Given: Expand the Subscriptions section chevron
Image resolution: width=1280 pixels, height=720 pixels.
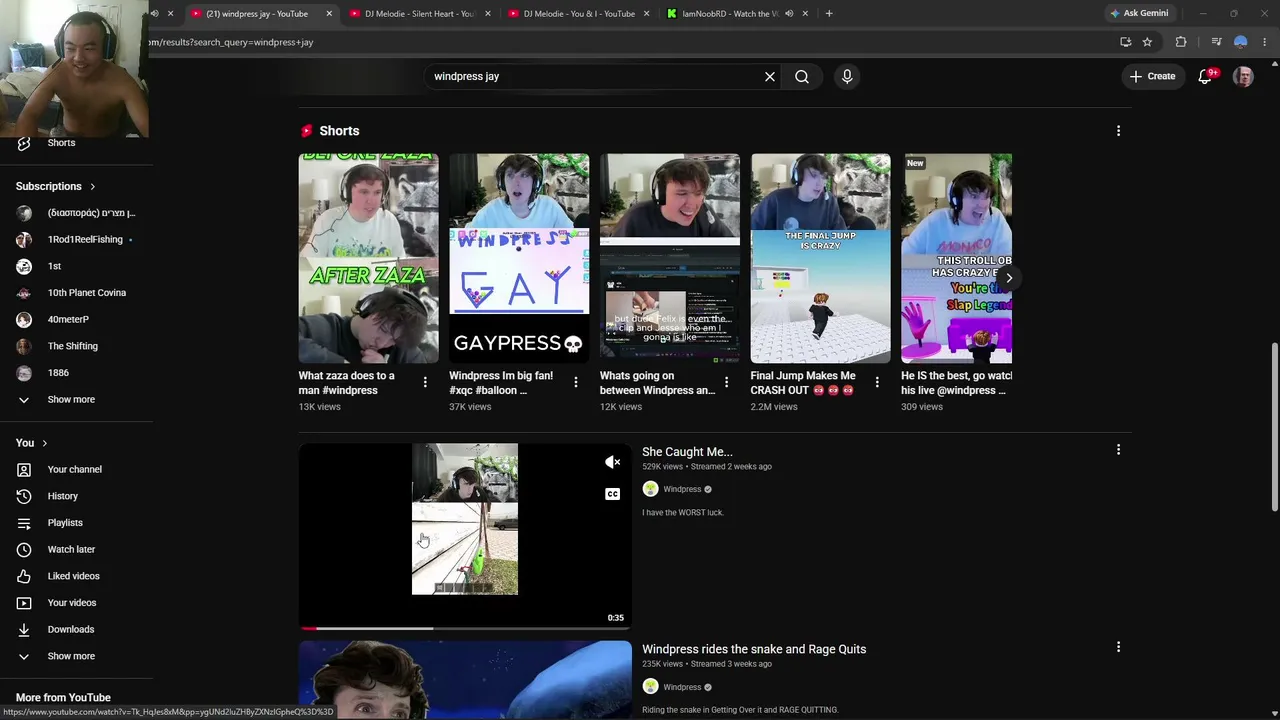Looking at the screenshot, I should click(x=92, y=187).
